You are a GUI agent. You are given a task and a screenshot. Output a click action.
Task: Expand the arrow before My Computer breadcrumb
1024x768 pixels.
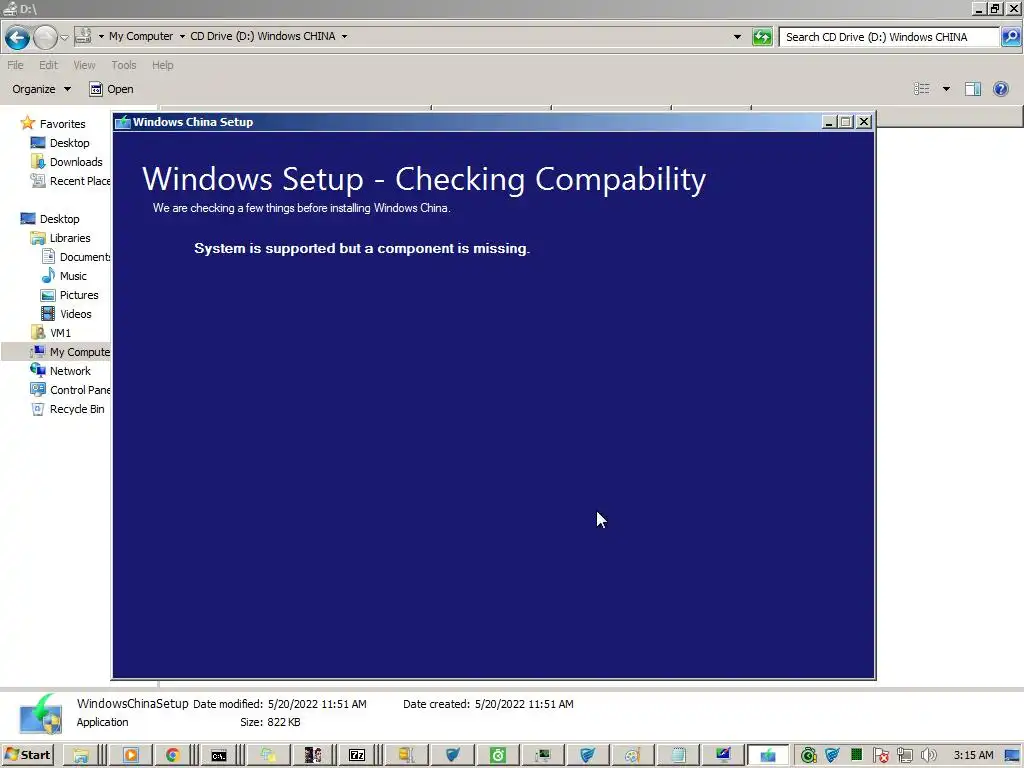101,37
